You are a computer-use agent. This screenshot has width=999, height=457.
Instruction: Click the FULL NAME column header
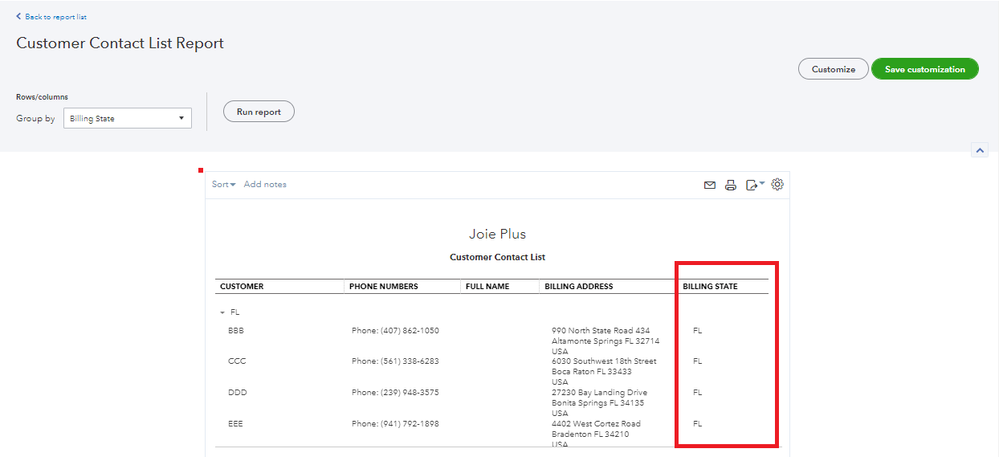pos(487,286)
